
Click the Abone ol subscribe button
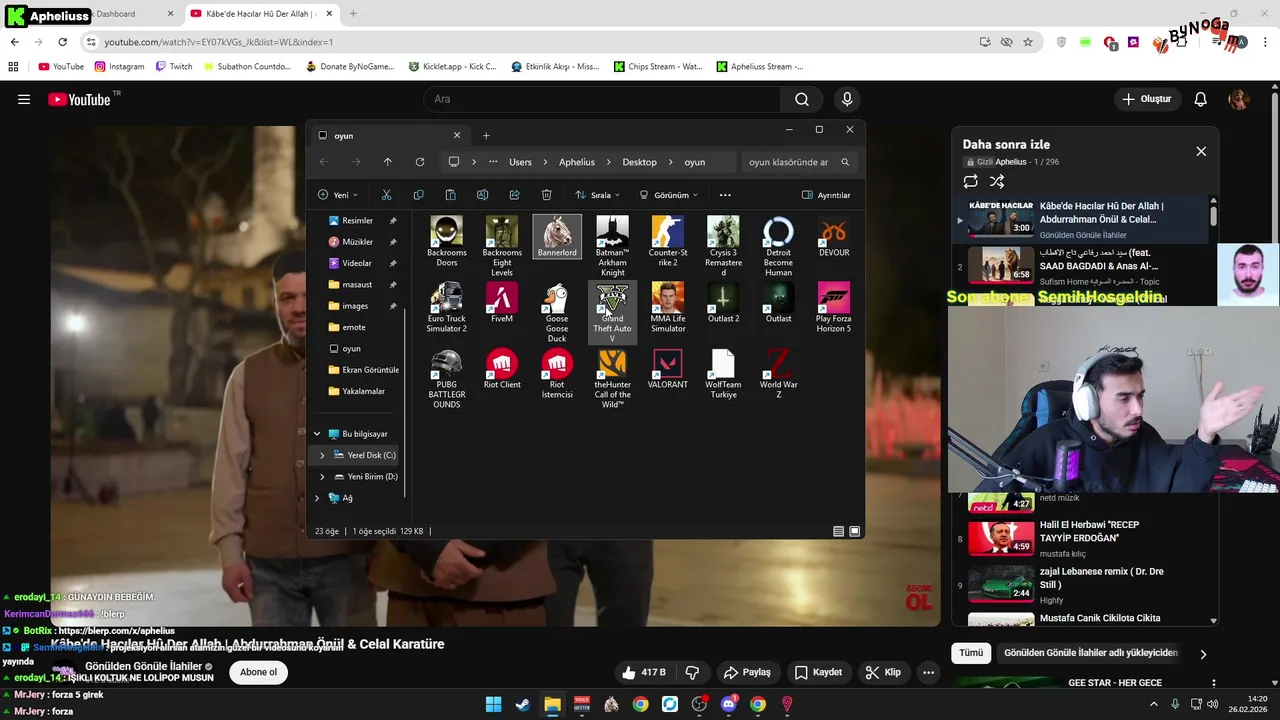coord(258,672)
